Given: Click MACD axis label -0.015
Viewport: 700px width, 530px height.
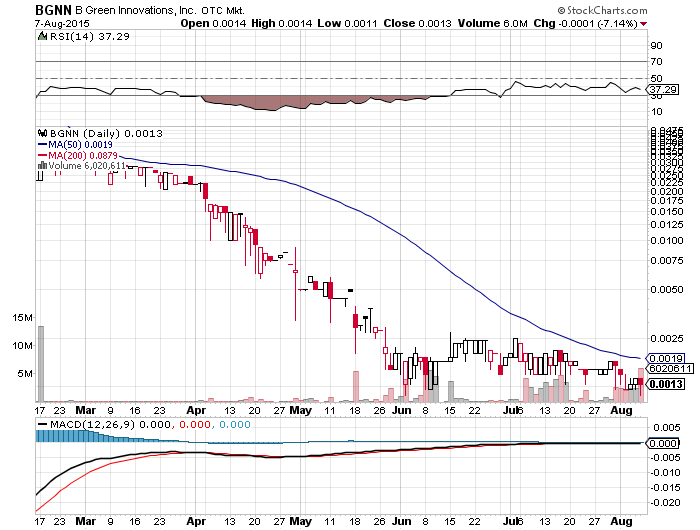Looking at the screenshot, I should pos(665,488).
